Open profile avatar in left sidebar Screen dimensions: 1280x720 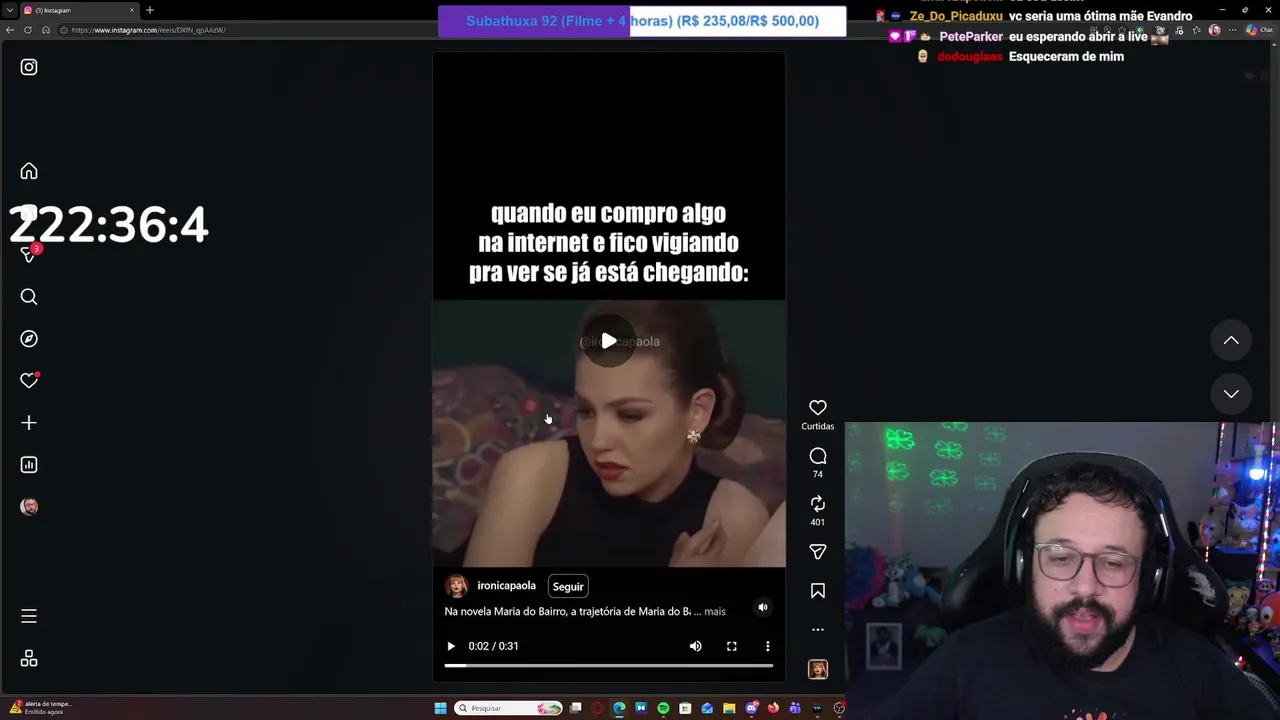[x=29, y=507]
